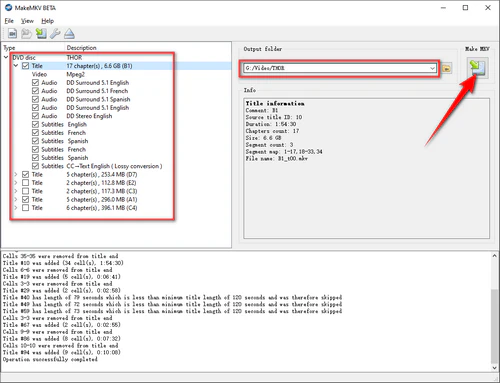This screenshot has width=500, height=383.
Task: Close the MakeMKV window
Action: (488, 8)
